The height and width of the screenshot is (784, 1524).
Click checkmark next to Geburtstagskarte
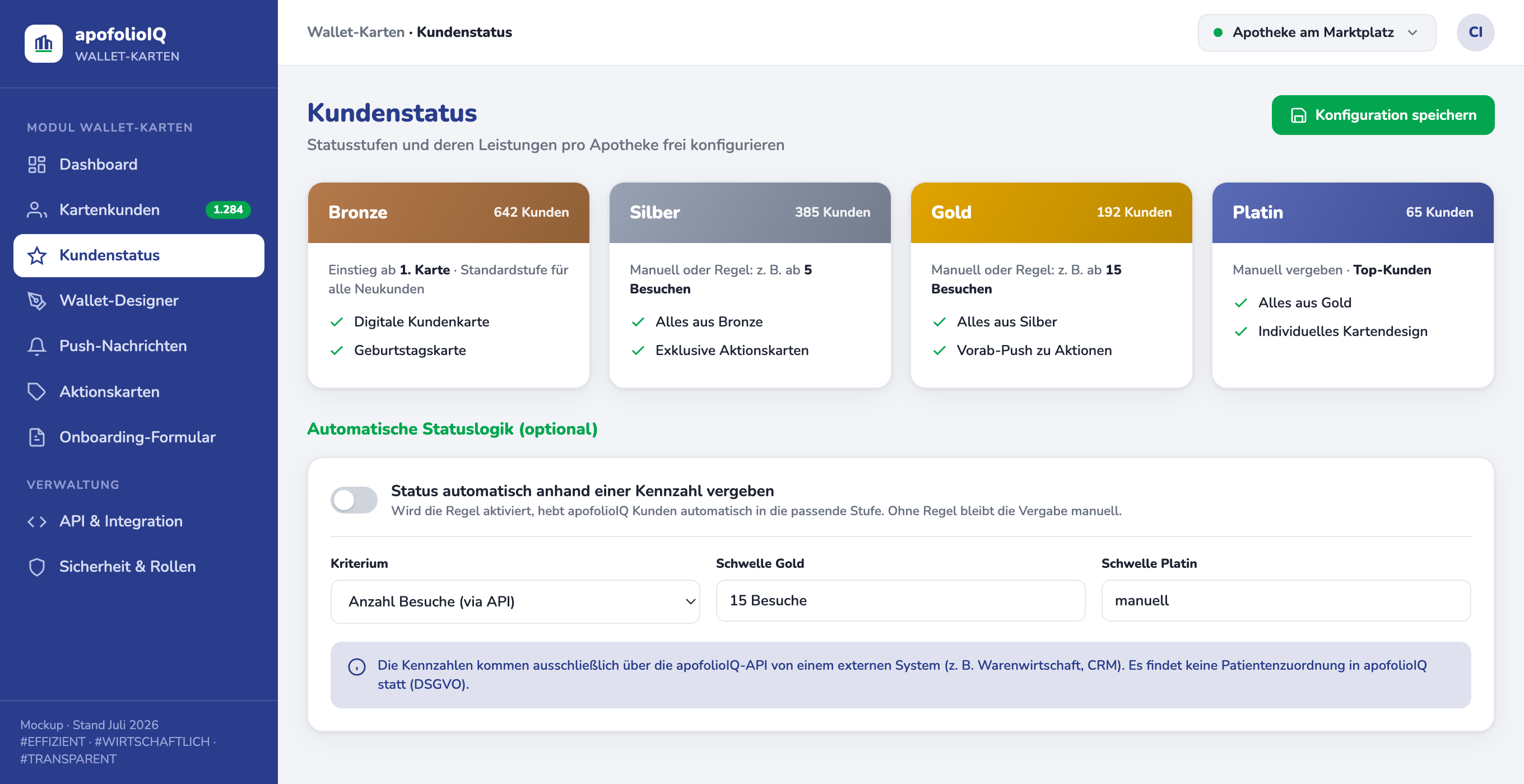point(337,350)
